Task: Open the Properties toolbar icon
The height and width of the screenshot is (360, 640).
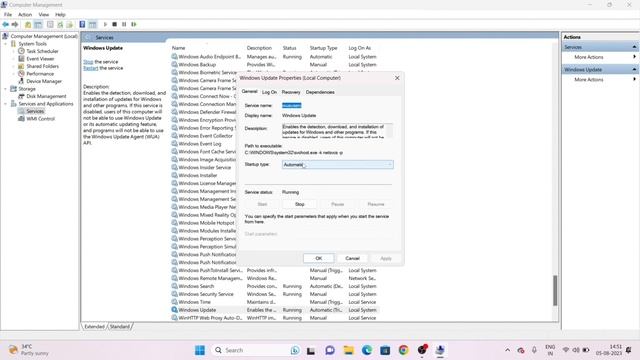Action: pyautogui.click(x=50, y=24)
